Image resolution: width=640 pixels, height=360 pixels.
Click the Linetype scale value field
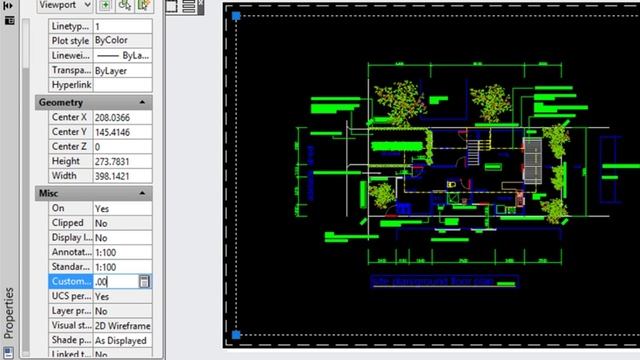point(122,27)
